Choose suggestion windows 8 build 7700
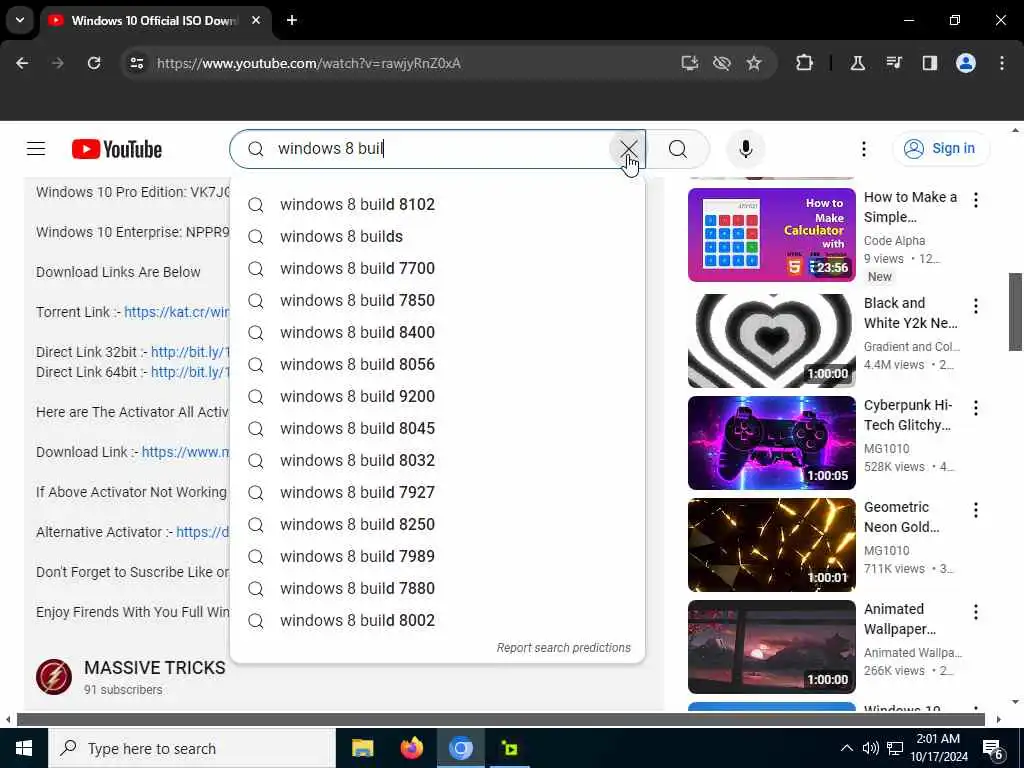The height and width of the screenshot is (768, 1024). pos(438,268)
